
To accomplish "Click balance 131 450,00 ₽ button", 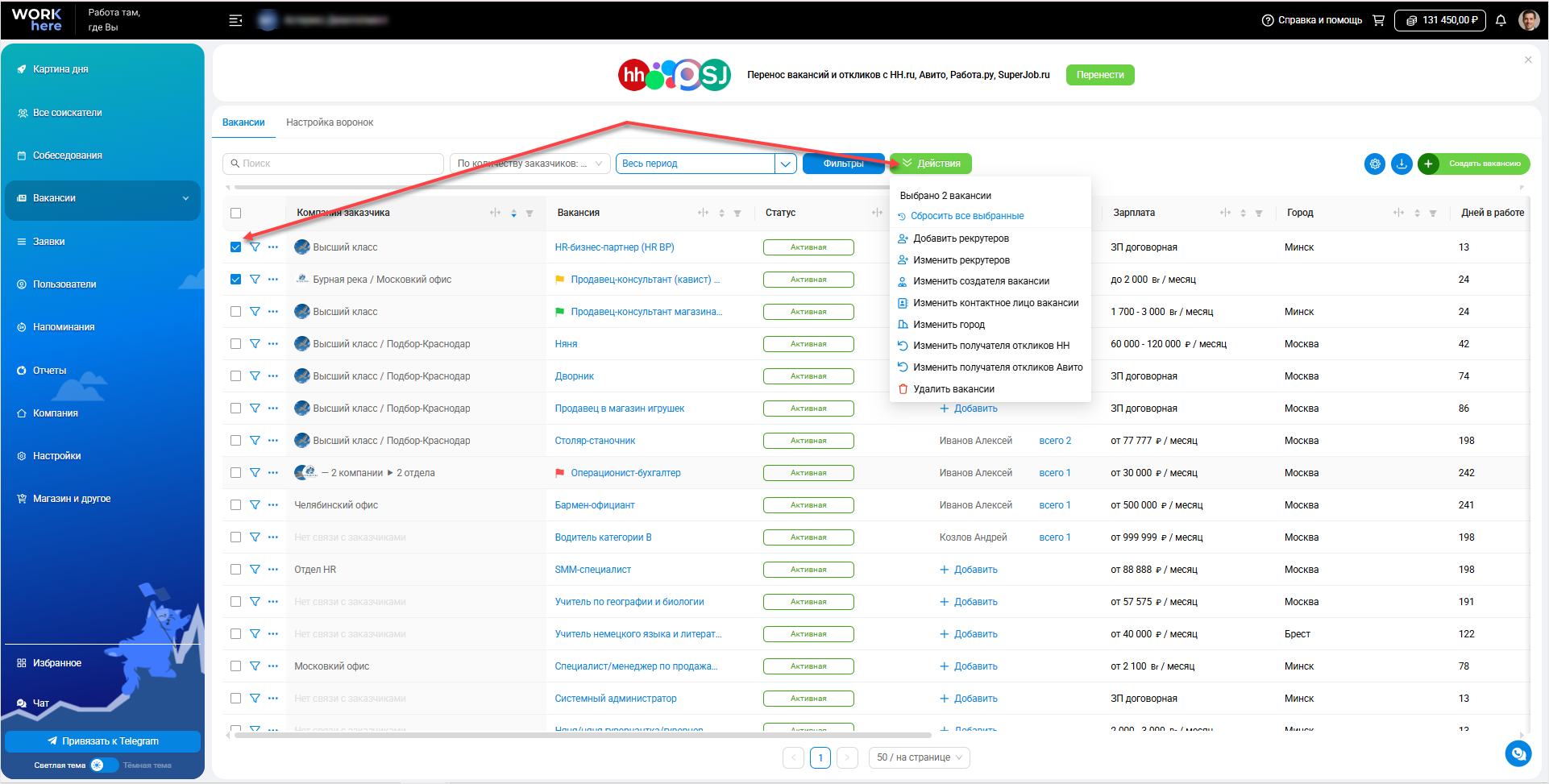I will (x=1440, y=20).
